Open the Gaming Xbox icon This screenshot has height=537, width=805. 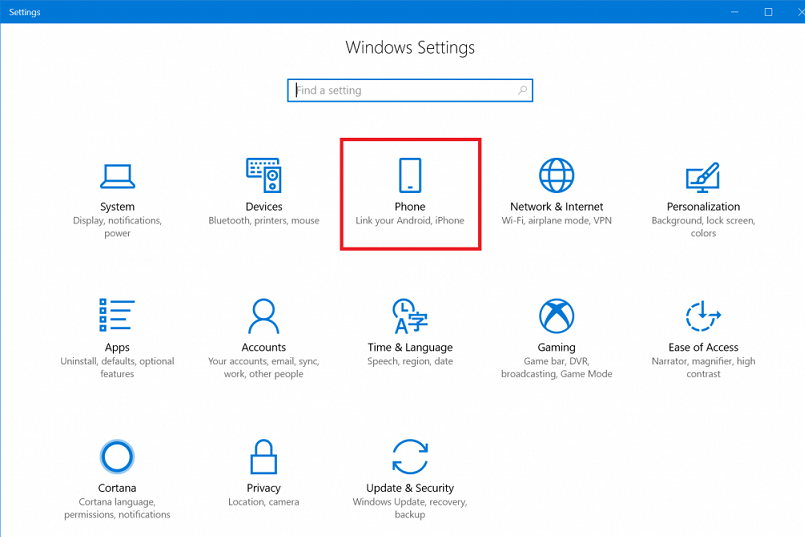557,316
